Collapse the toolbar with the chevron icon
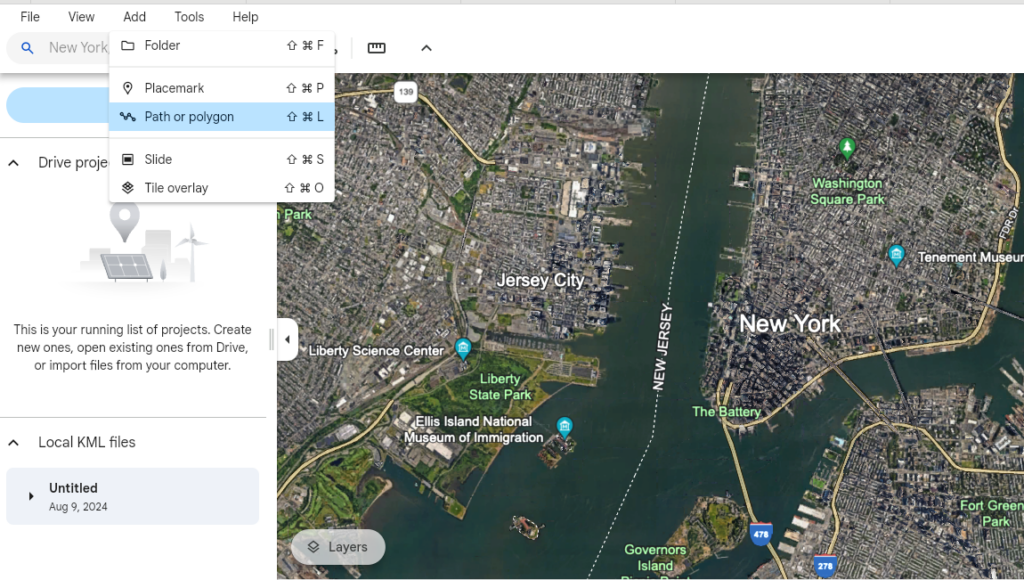This screenshot has height=580, width=1024. [426, 47]
